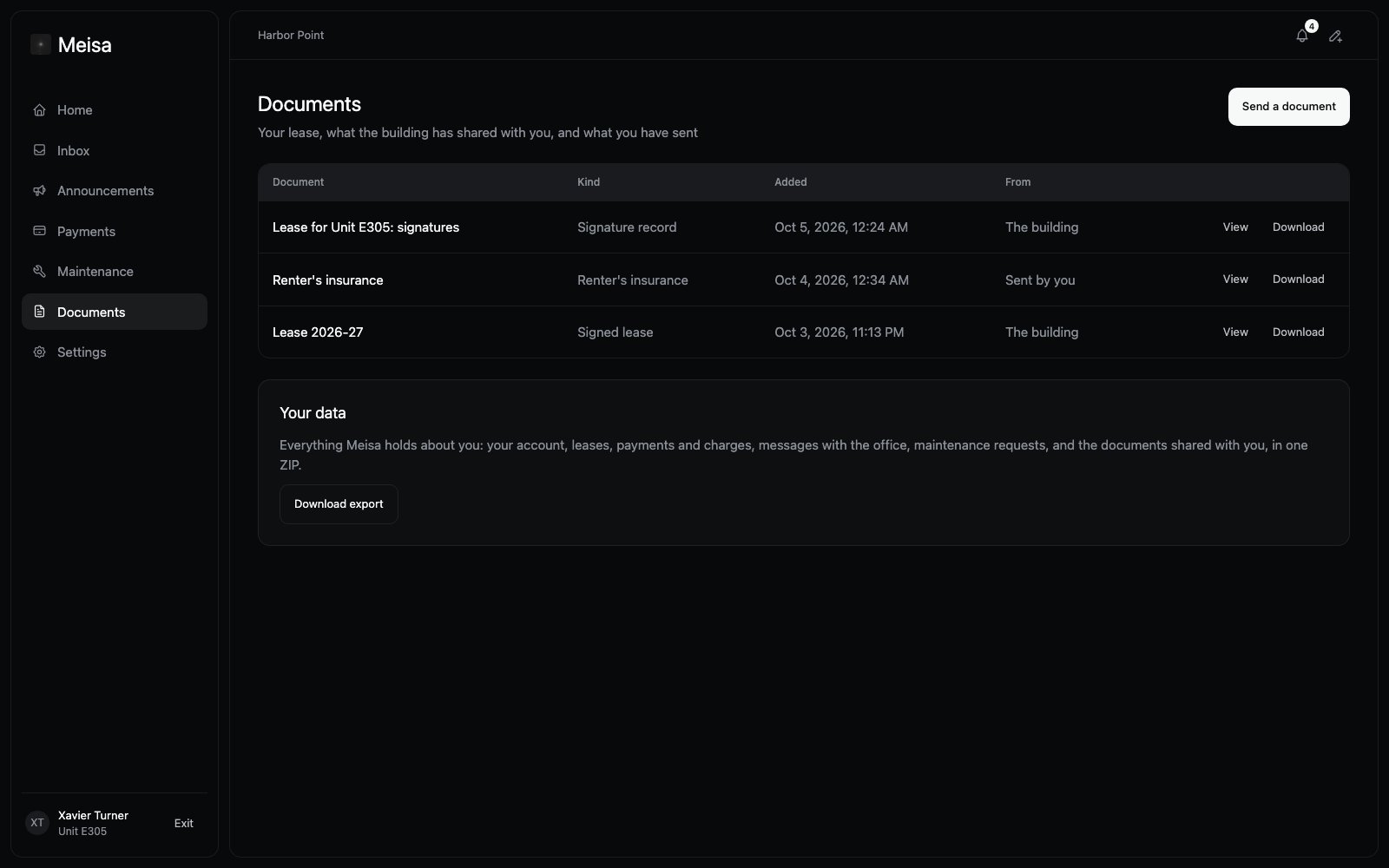Open notifications bell with 4 badge
Viewport: 1389px width, 868px height.
(1302, 36)
